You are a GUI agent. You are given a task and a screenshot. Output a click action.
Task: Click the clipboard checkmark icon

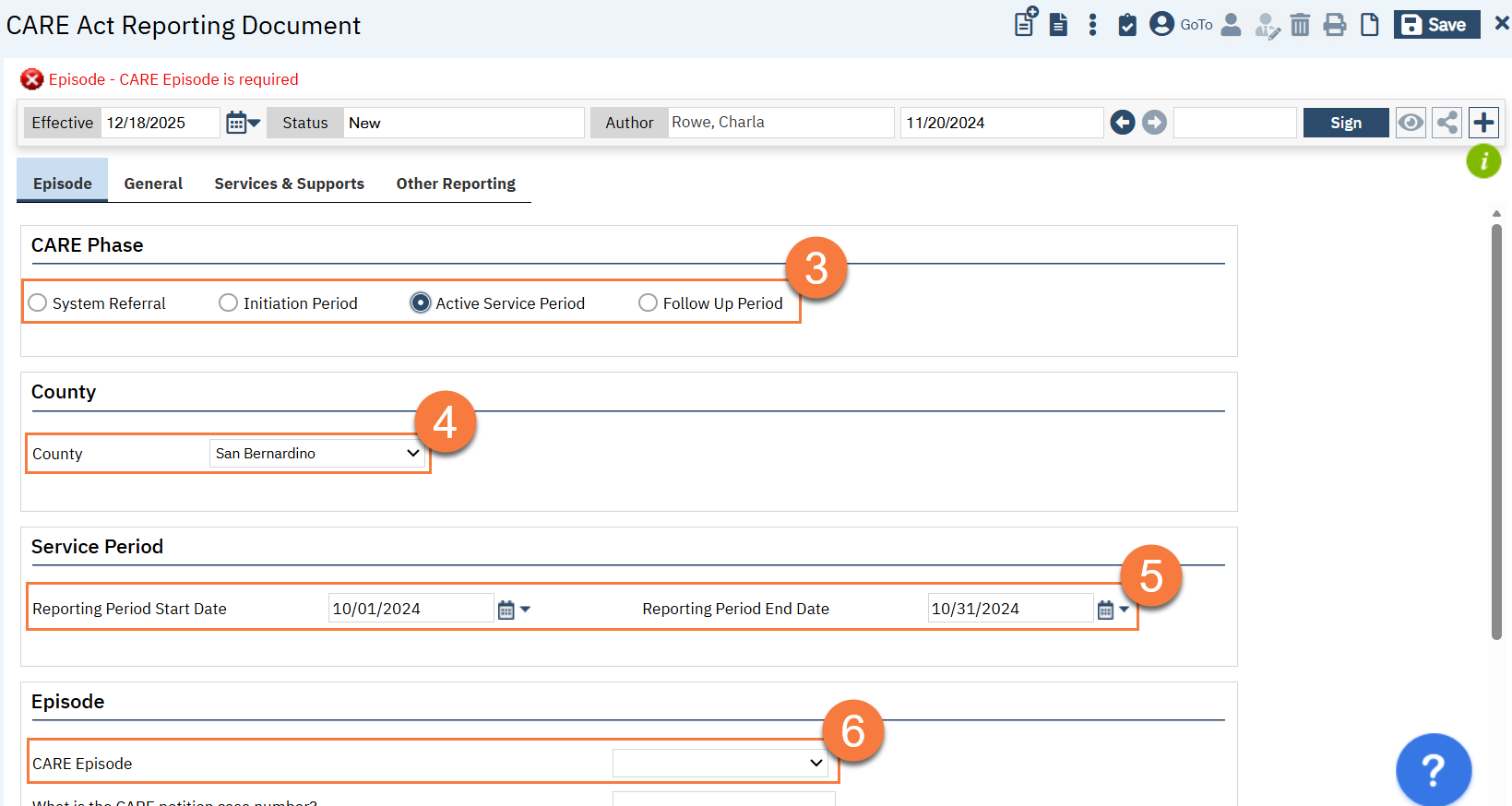point(1126,25)
